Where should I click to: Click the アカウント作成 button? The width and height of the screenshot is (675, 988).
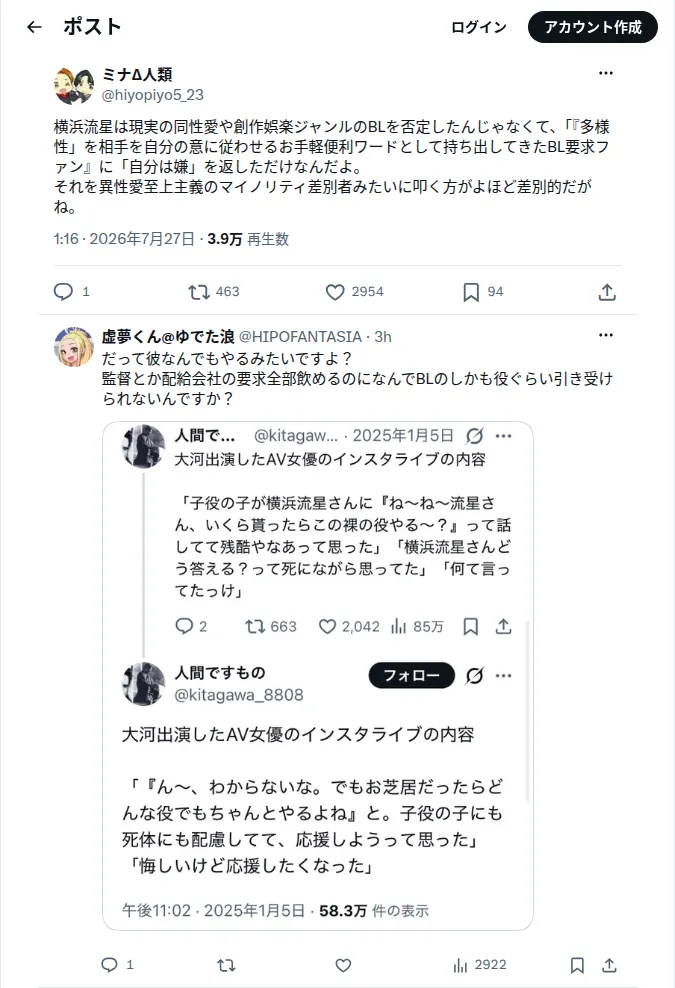[592, 27]
